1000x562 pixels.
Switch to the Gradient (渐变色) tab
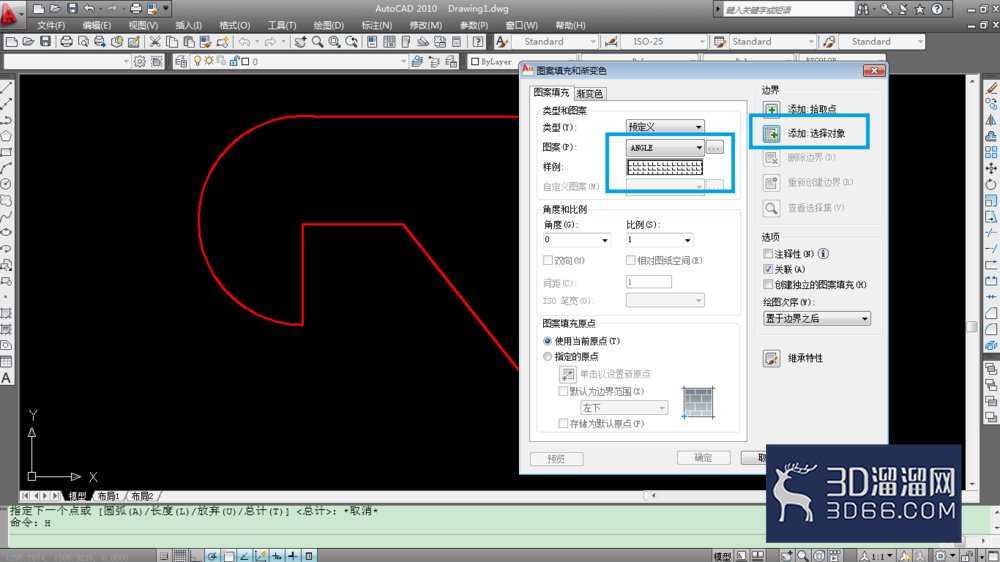point(589,94)
